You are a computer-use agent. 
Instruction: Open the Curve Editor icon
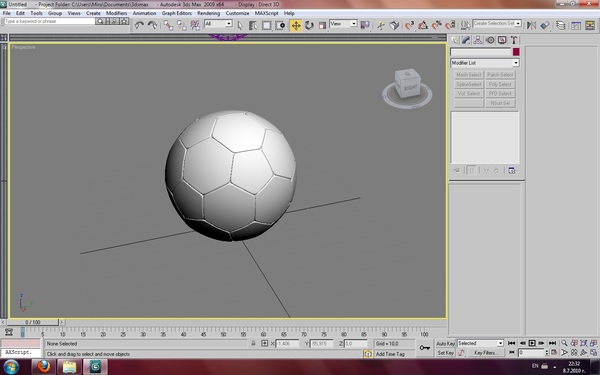576,25
